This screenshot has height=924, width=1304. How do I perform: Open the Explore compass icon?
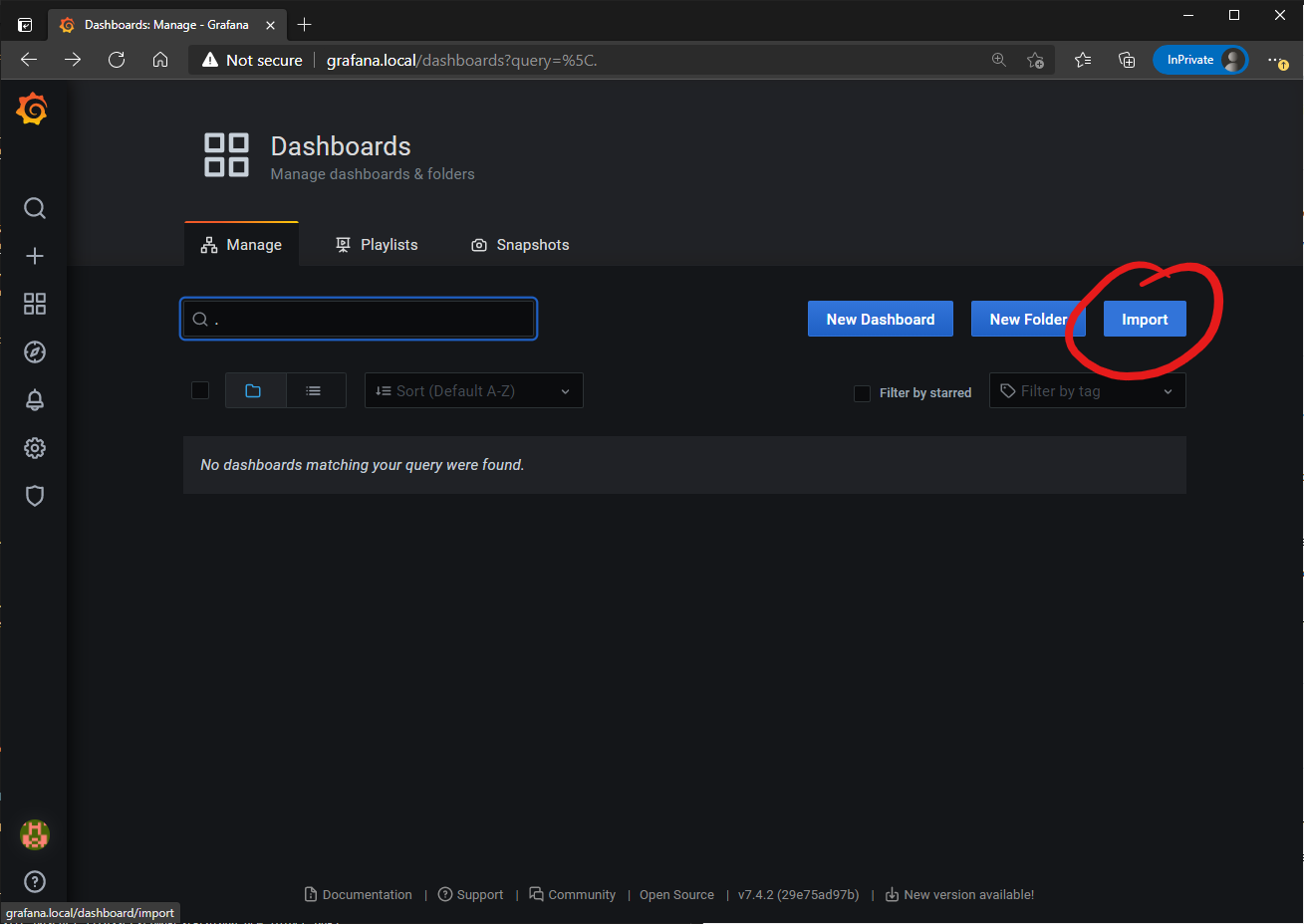(35, 351)
